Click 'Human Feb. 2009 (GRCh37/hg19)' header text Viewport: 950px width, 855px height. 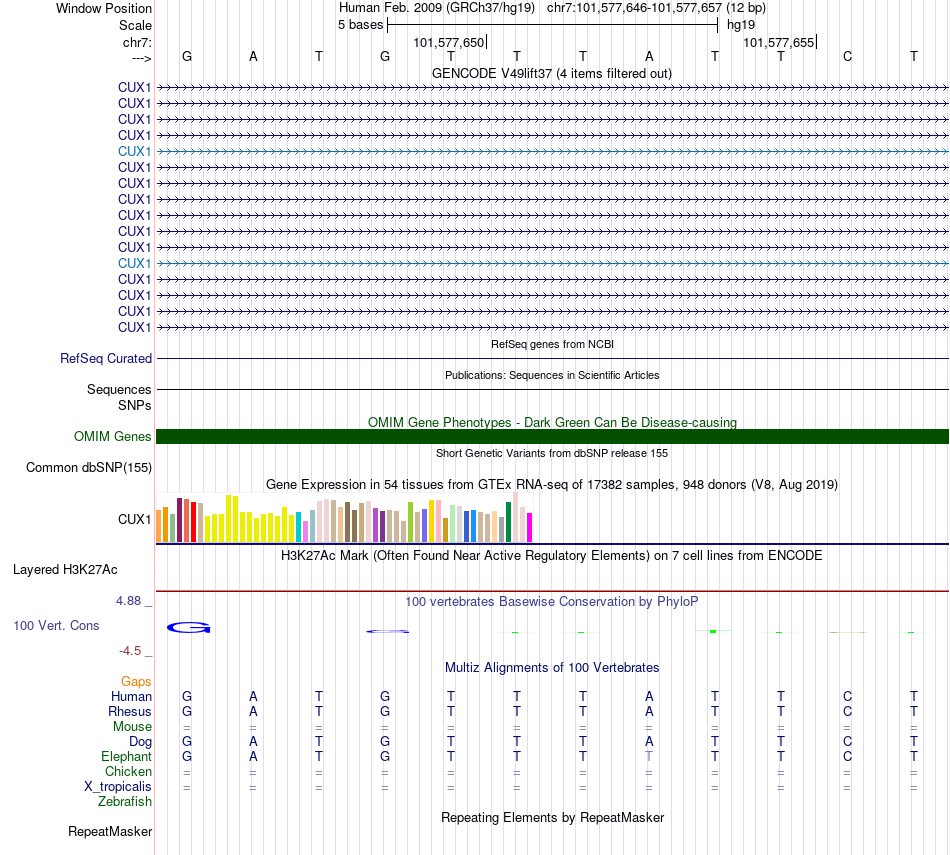pyautogui.click(x=437, y=8)
